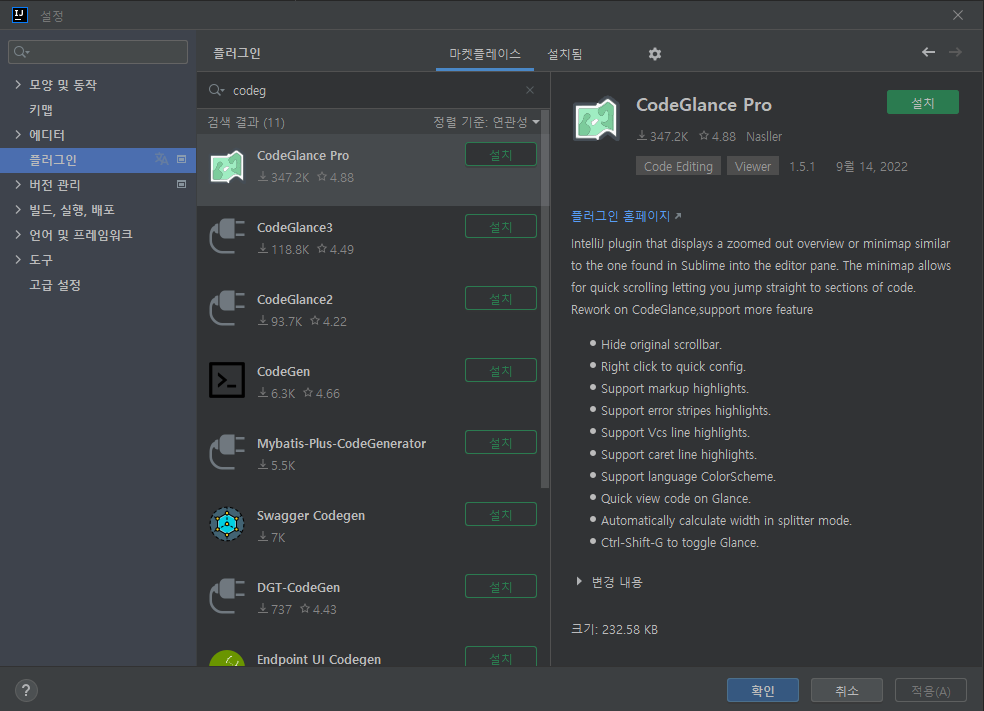Image resolution: width=984 pixels, height=711 pixels.
Task: Expand the 변경 내용 section
Action: coord(579,582)
